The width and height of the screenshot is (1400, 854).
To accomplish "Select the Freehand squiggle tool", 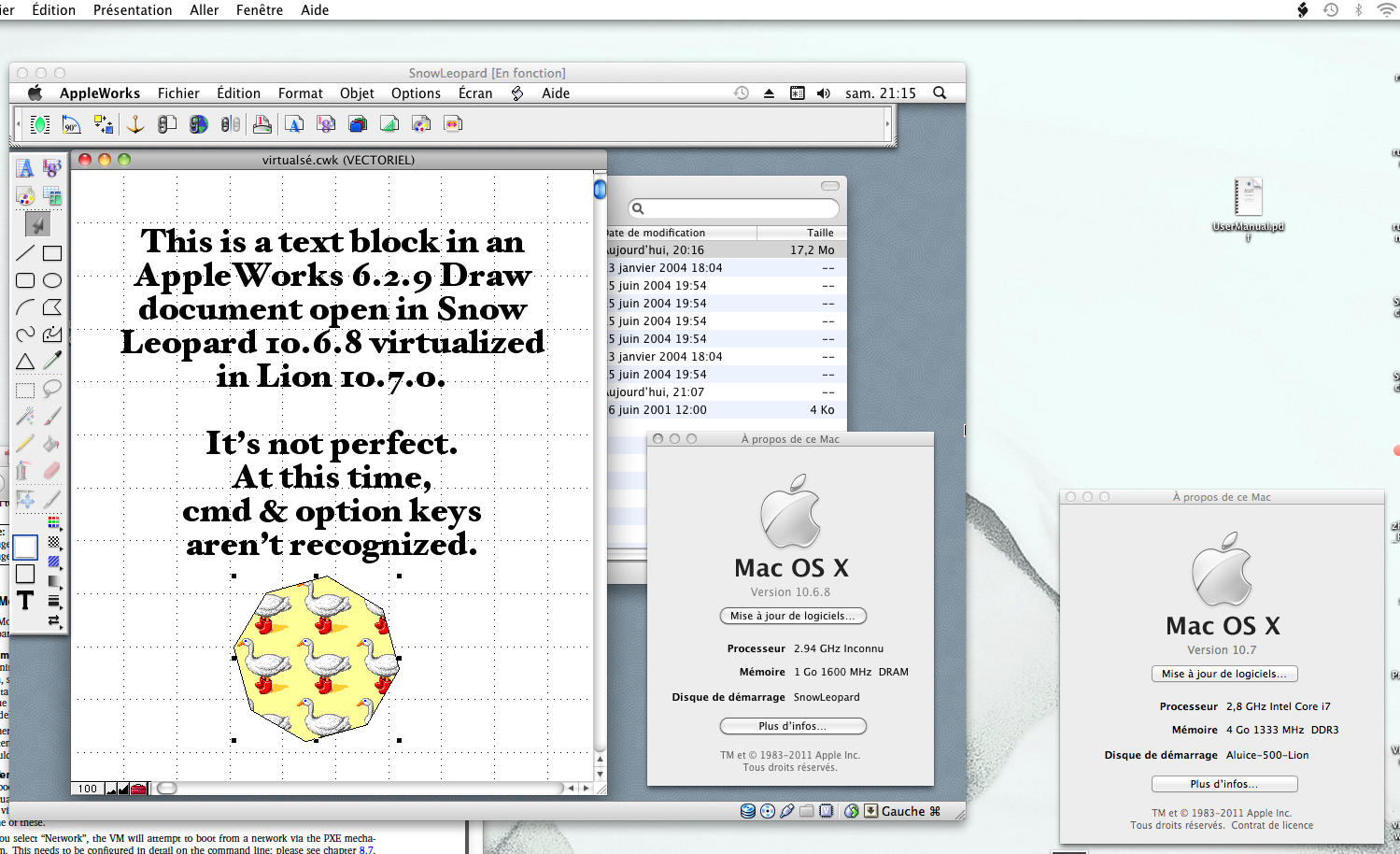I will click(x=25, y=334).
